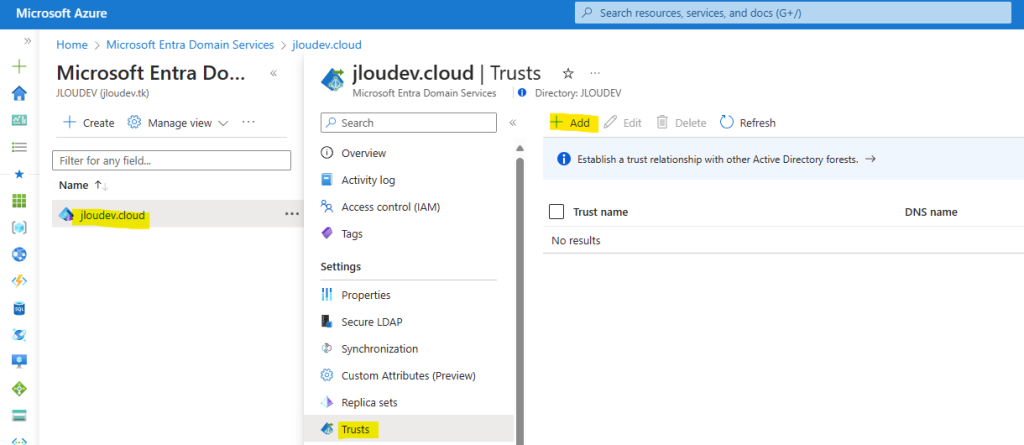Viewport: 1024px width, 445px height.
Task: Click the Favorites star in left sidebar
Action: point(20,174)
